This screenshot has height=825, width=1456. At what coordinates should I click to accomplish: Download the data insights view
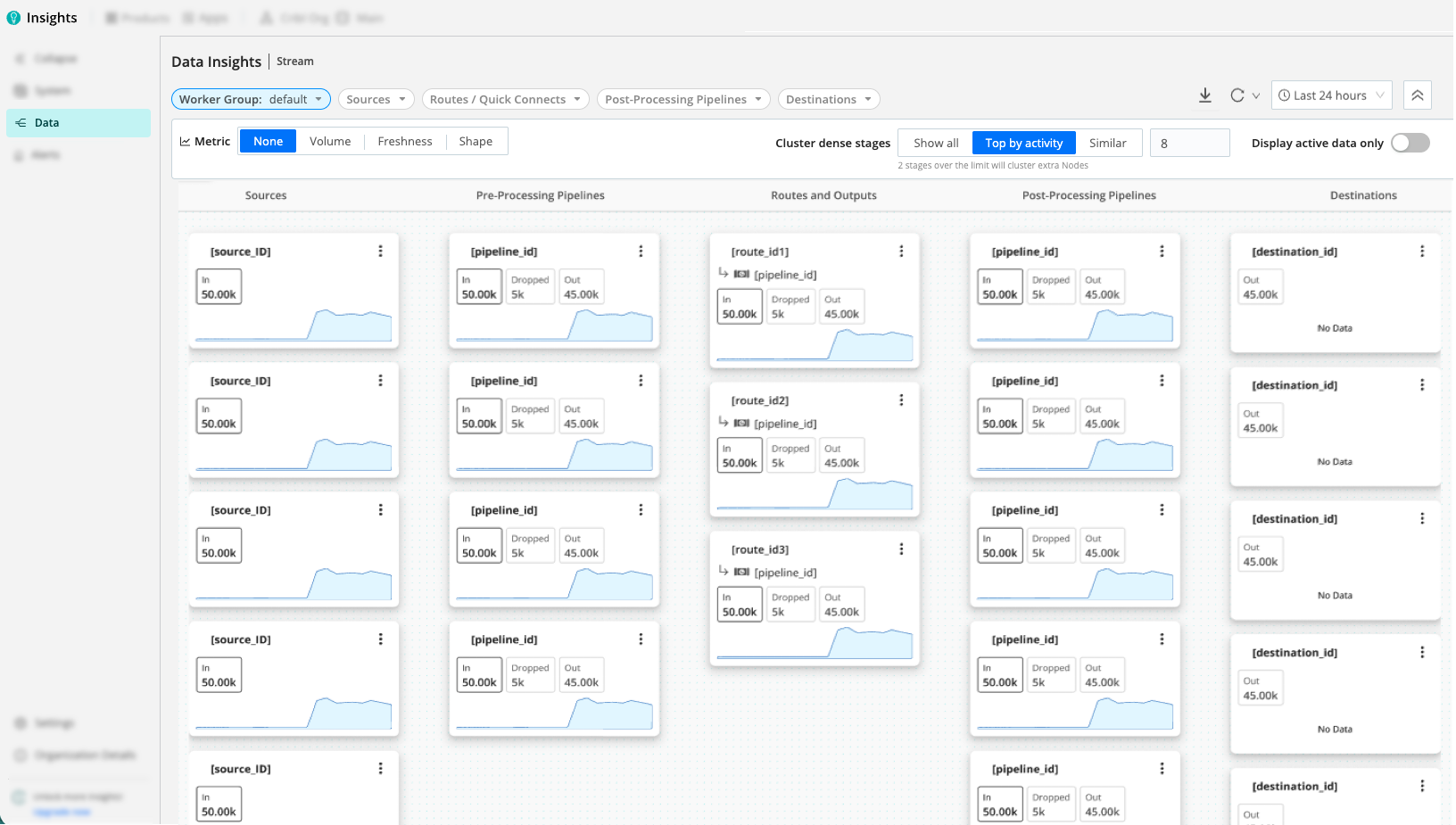(1204, 95)
